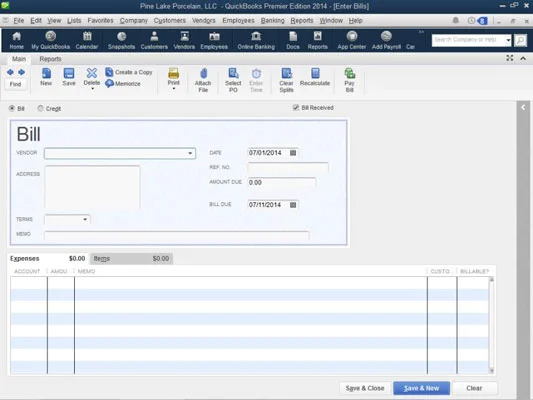Select the Bill radio button
This screenshot has width=533, height=400.
(x=12, y=108)
